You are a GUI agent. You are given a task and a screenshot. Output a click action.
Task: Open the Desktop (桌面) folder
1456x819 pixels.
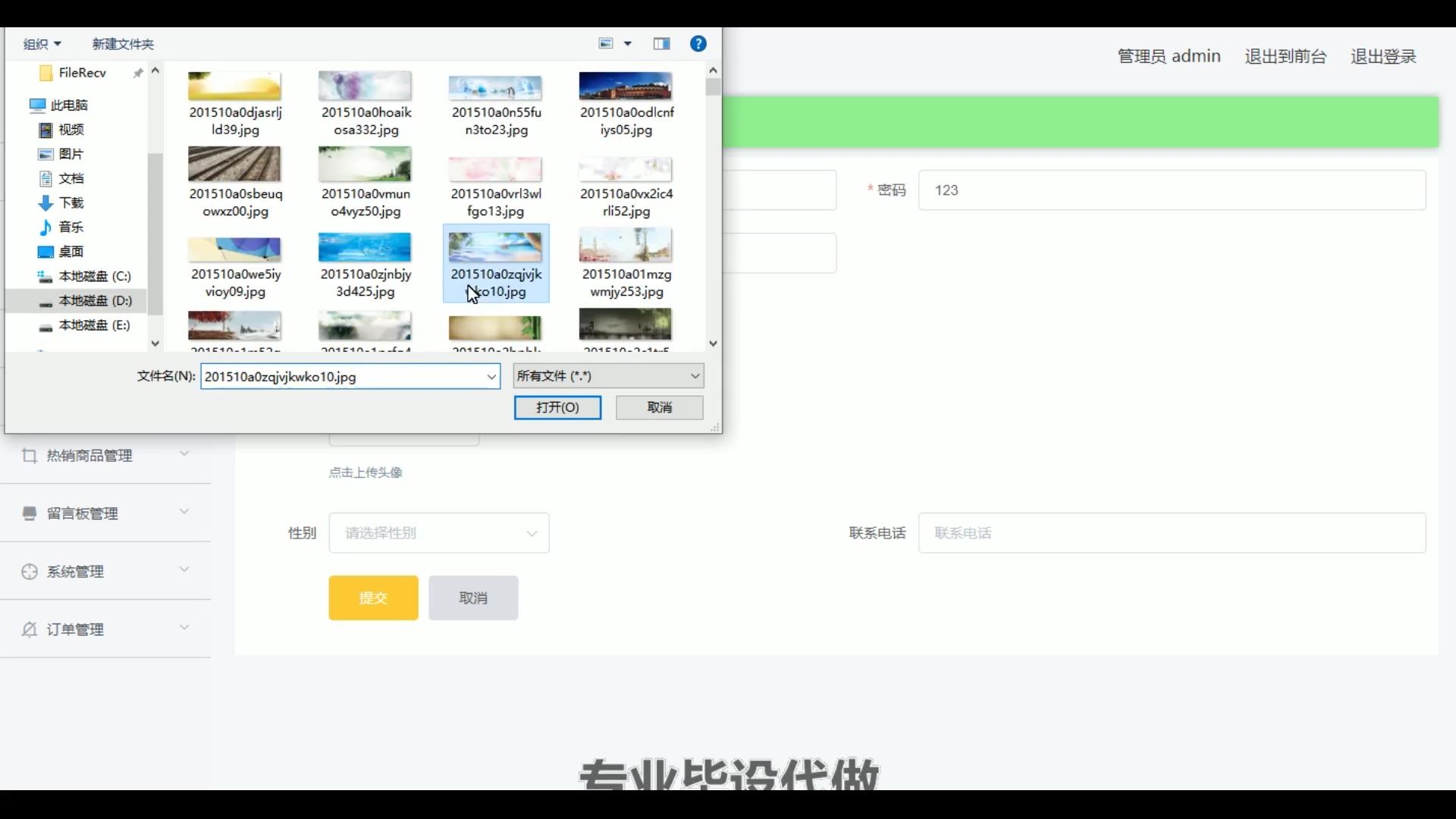[70, 252]
